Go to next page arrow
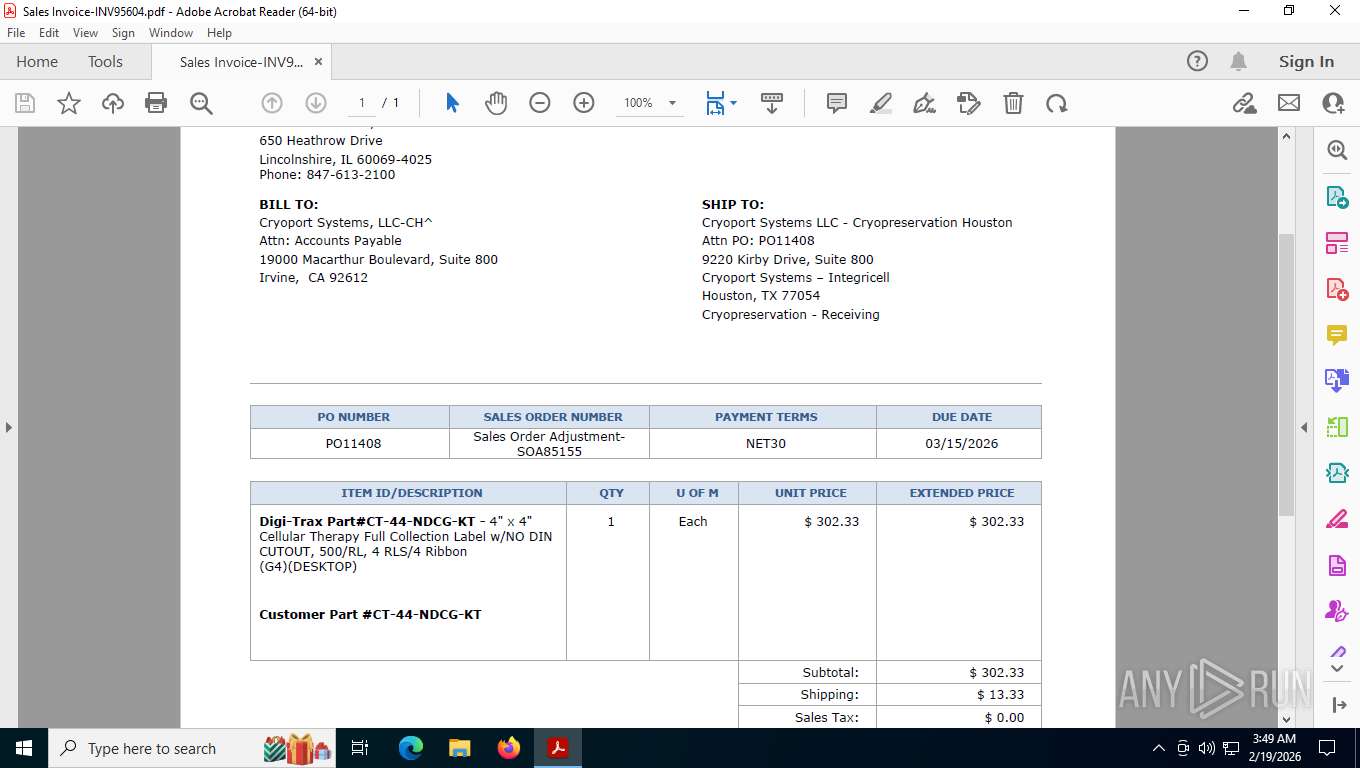1360x768 pixels. tap(316, 103)
